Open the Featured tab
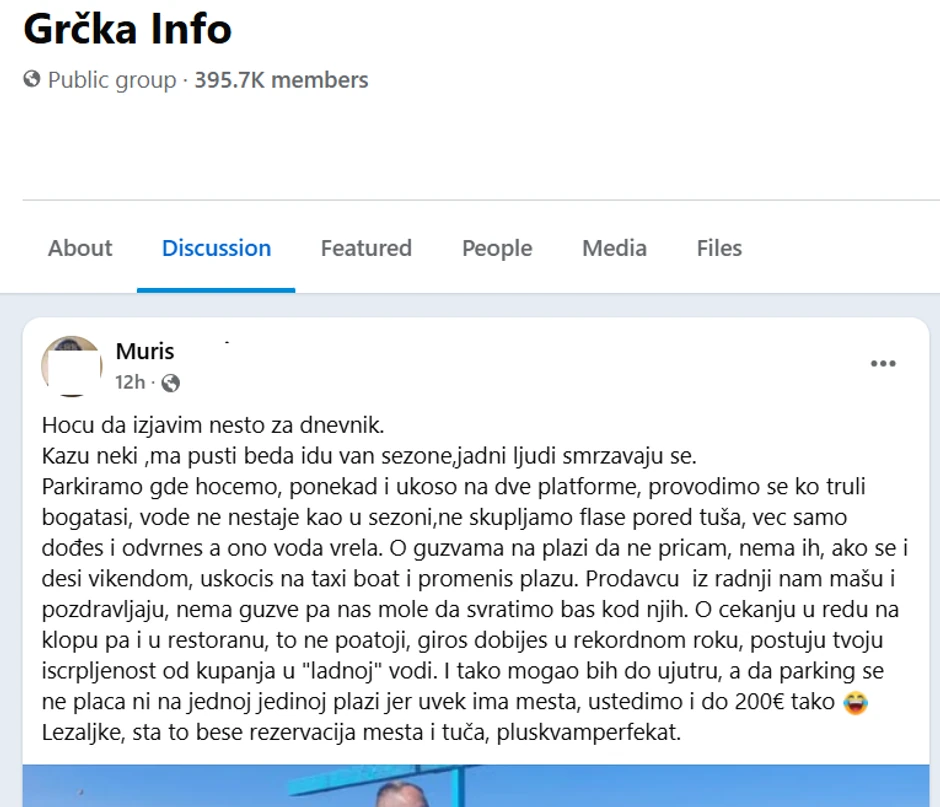 [x=366, y=248]
